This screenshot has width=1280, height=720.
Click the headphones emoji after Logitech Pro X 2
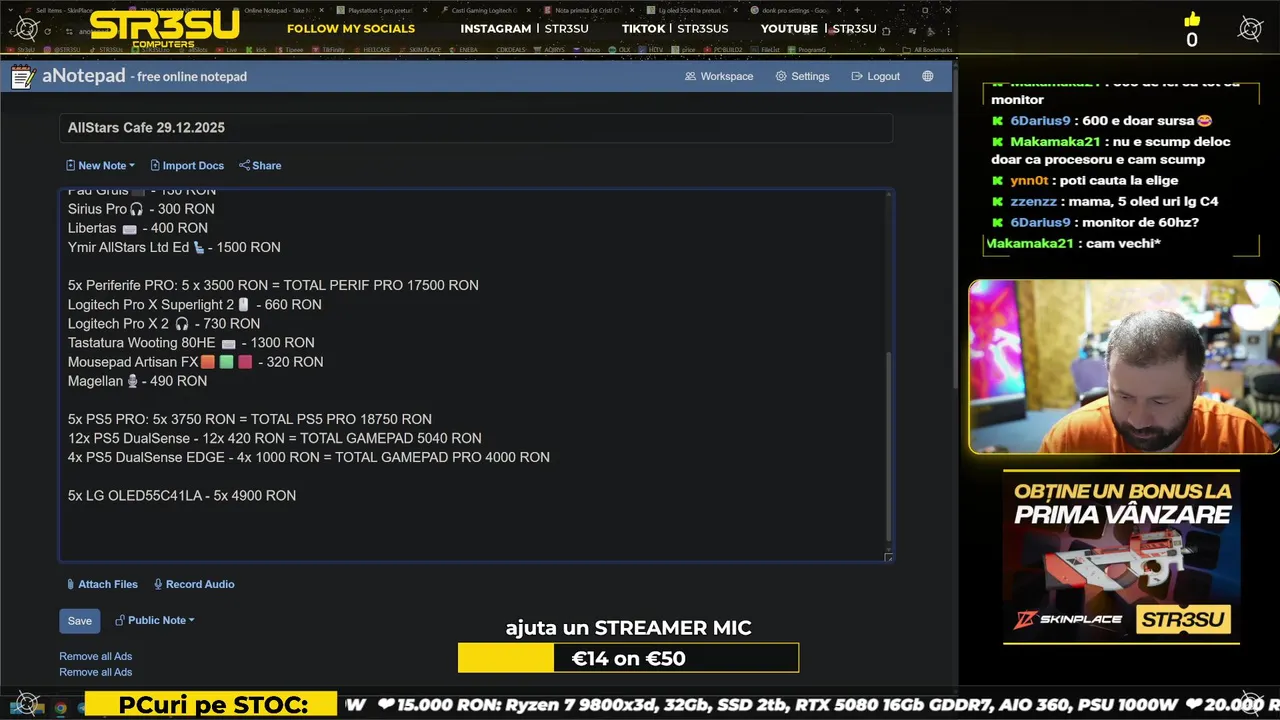[x=182, y=324]
